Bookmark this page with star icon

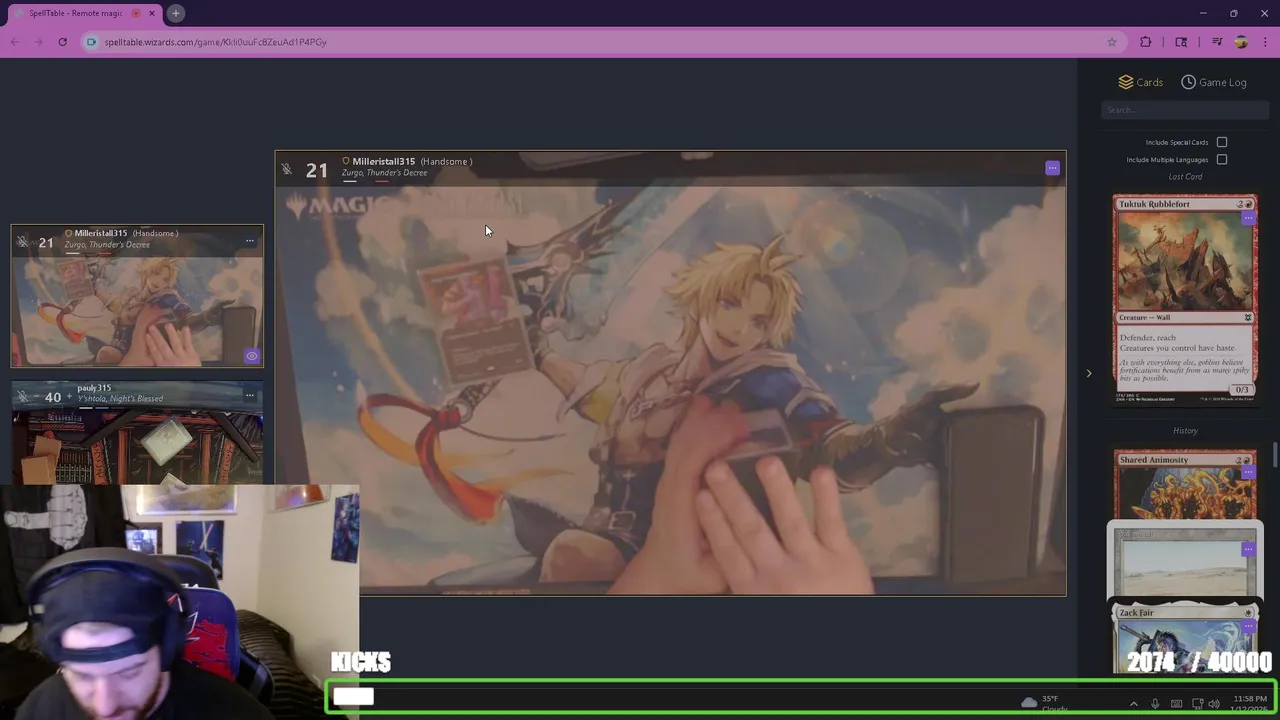click(x=1111, y=42)
